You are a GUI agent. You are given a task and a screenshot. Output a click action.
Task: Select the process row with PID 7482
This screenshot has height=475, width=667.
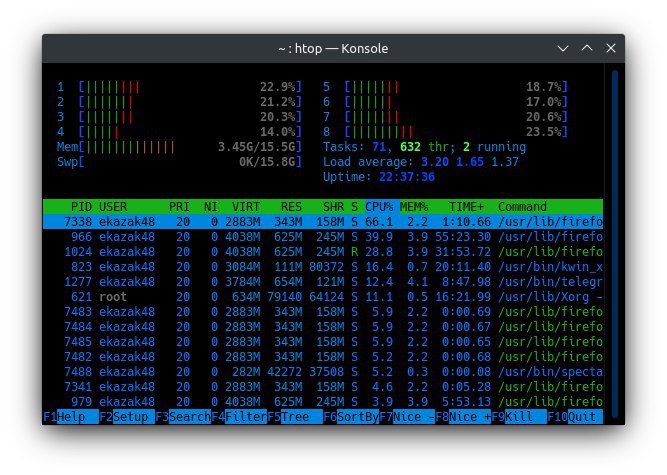[323, 357]
